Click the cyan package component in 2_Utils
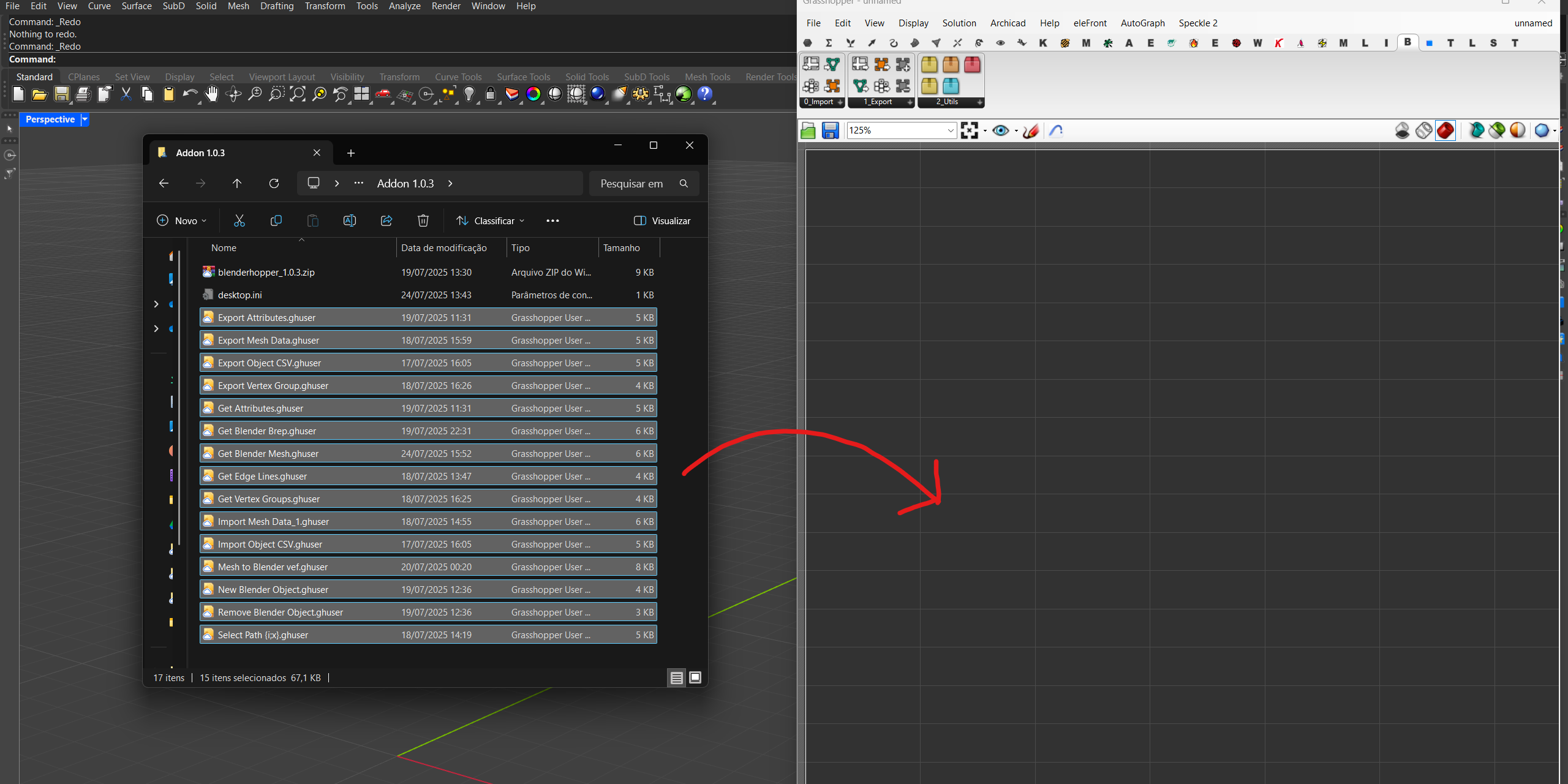The image size is (1568, 784). 951,86
